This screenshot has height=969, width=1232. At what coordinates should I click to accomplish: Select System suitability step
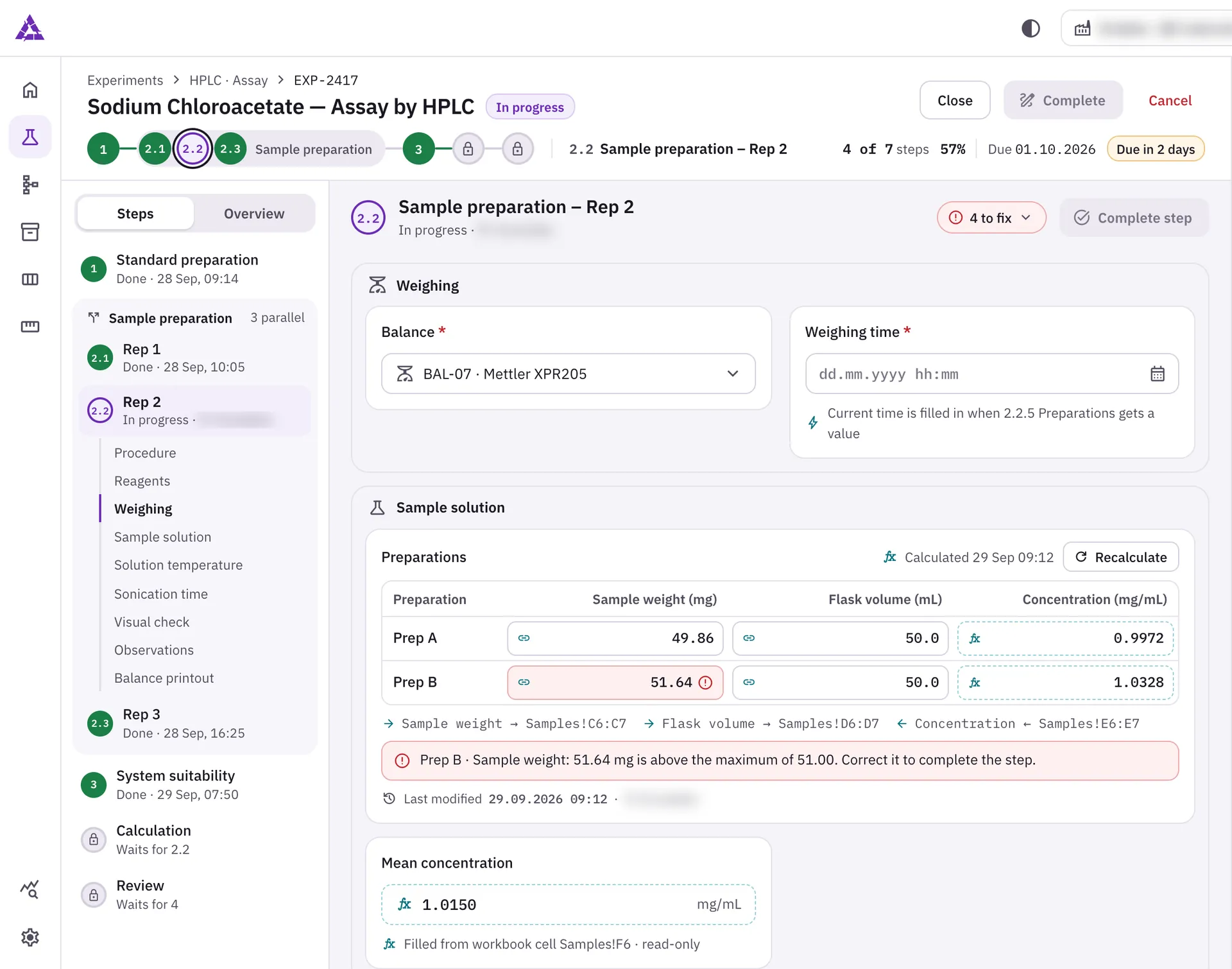tap(196, 784)
